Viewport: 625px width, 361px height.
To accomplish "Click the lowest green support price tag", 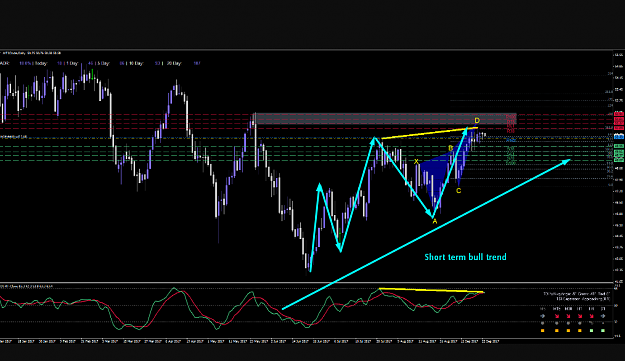I will tap(619, 160).
